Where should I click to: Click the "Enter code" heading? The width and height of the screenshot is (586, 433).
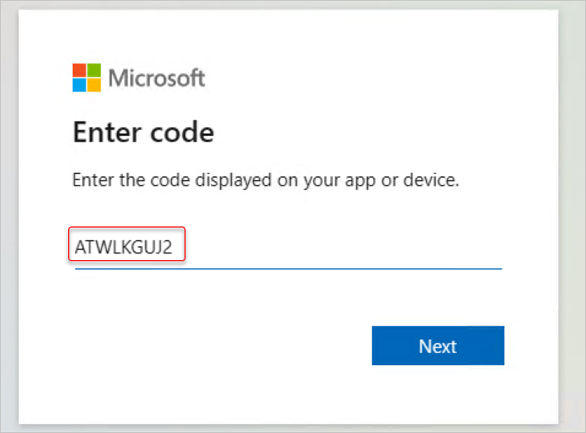[144, 132]
